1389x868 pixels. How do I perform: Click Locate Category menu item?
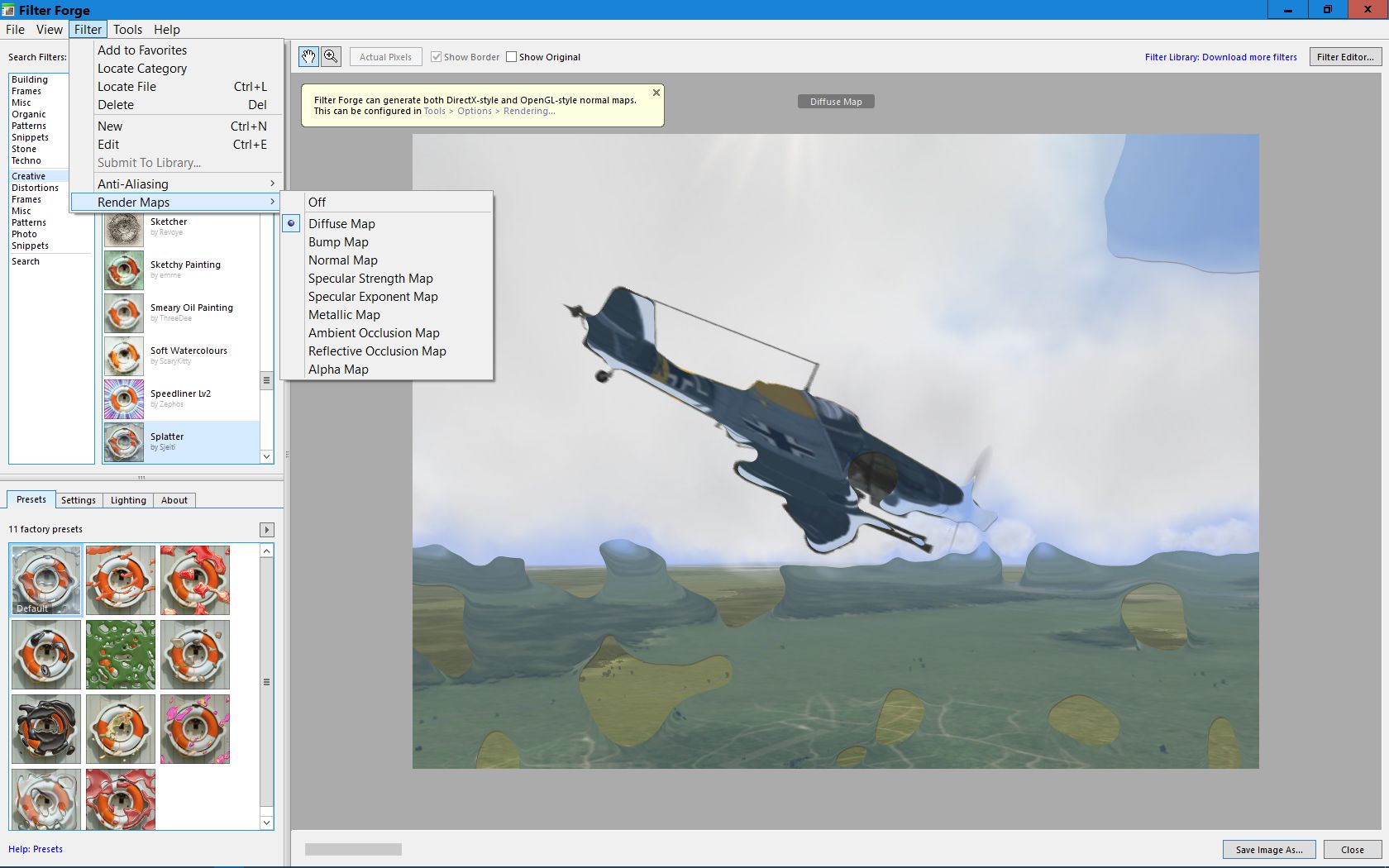pyautogui.click(x=176, y=69)
